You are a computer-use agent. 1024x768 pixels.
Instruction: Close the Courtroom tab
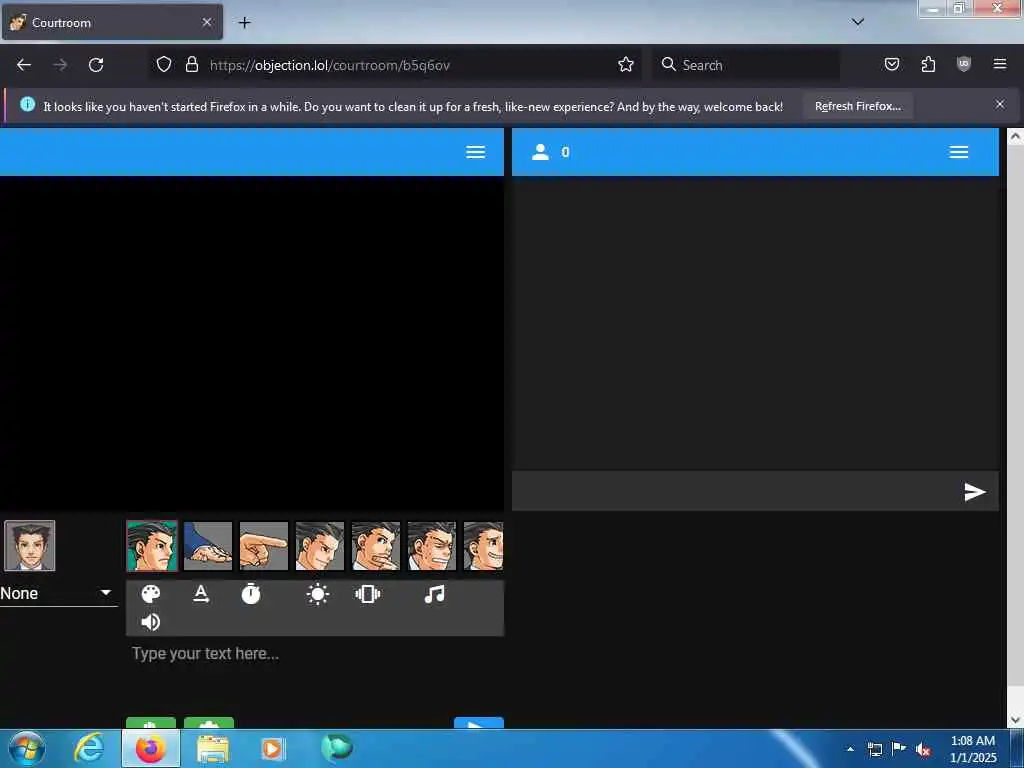tap(207, 22)
